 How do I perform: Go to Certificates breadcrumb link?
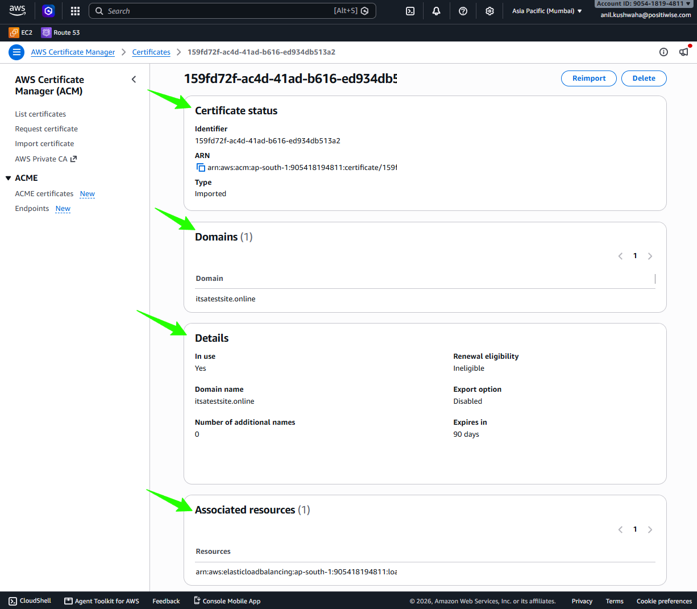151,52
